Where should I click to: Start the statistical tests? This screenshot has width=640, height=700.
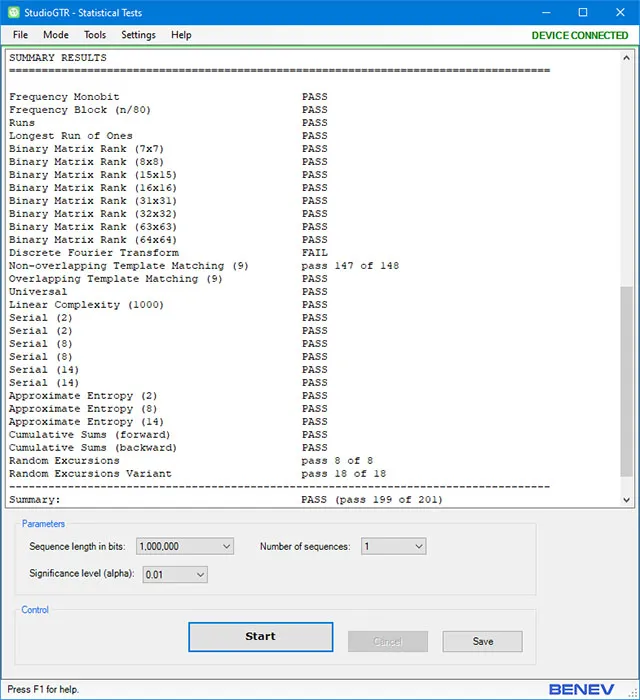(x=261, y=637)
